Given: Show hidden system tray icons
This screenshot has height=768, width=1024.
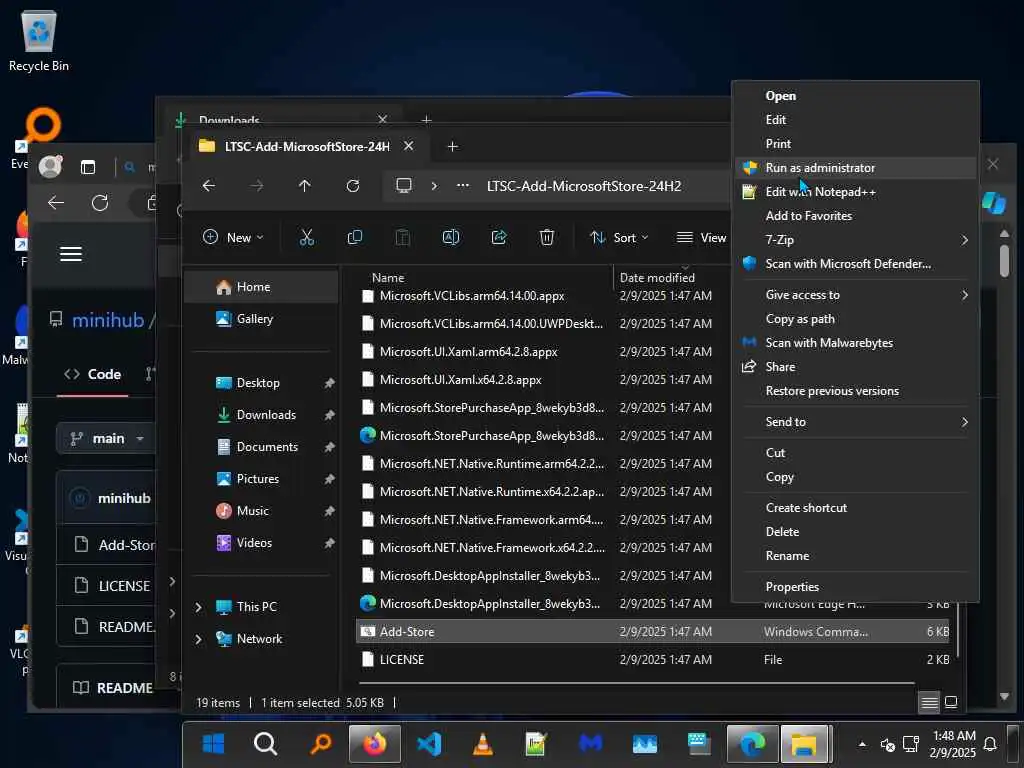Looking at the screenshot, I should pos(862,744).
